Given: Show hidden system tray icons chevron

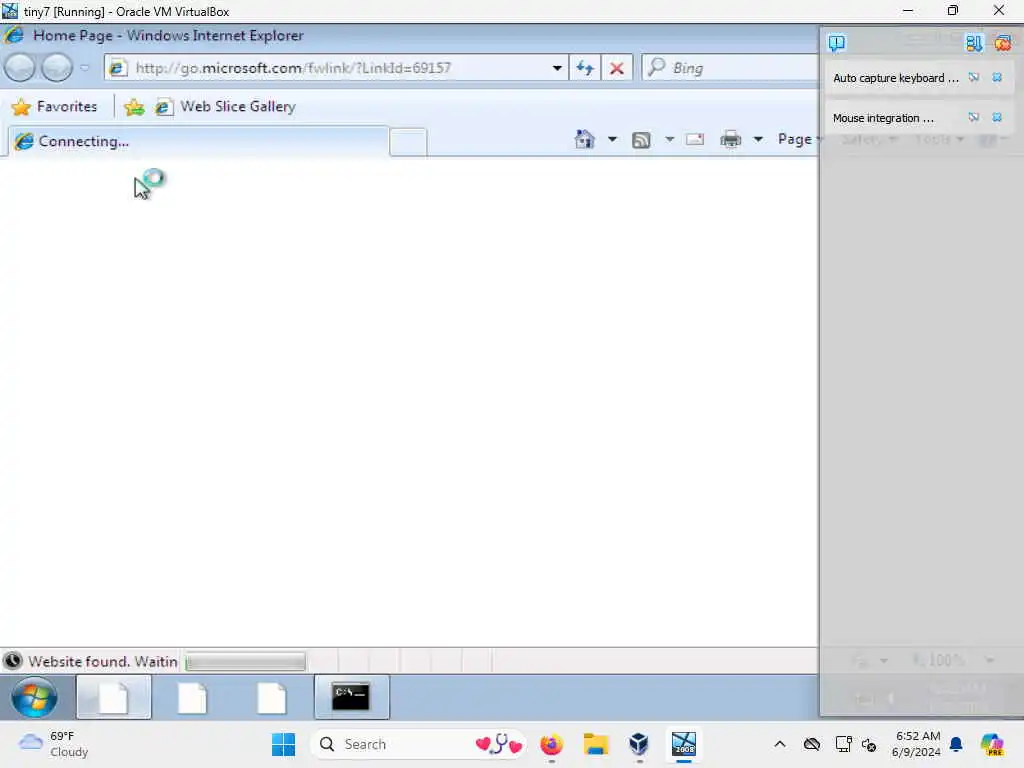Looking at the screenshot, I should [x=780, y=744].
